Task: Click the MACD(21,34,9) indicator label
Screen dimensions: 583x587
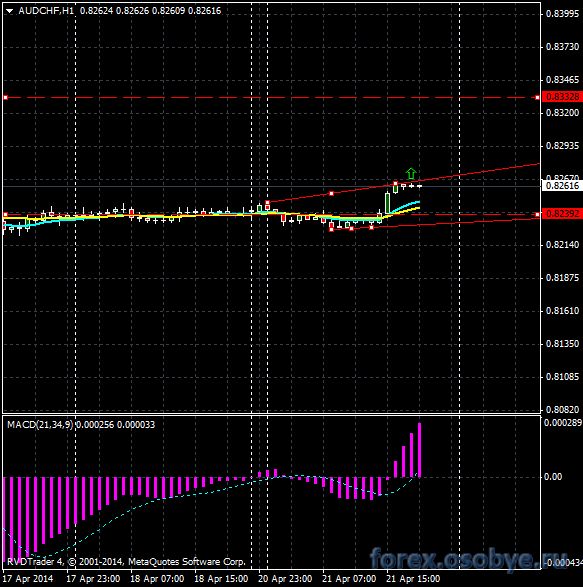Action: pyautogui.click(x=40, y=425)
